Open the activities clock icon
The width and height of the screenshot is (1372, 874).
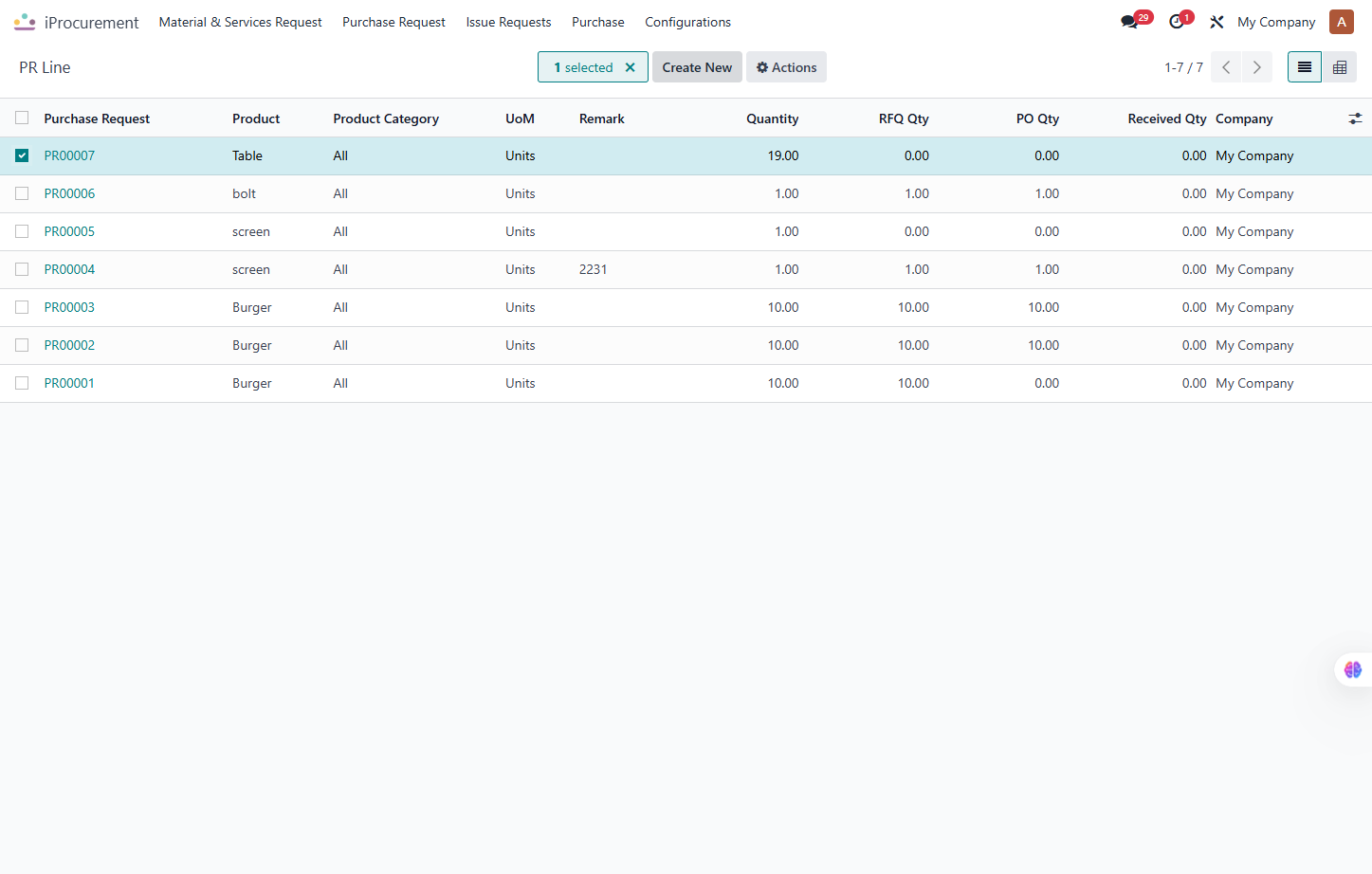[x=1177, y=22]
